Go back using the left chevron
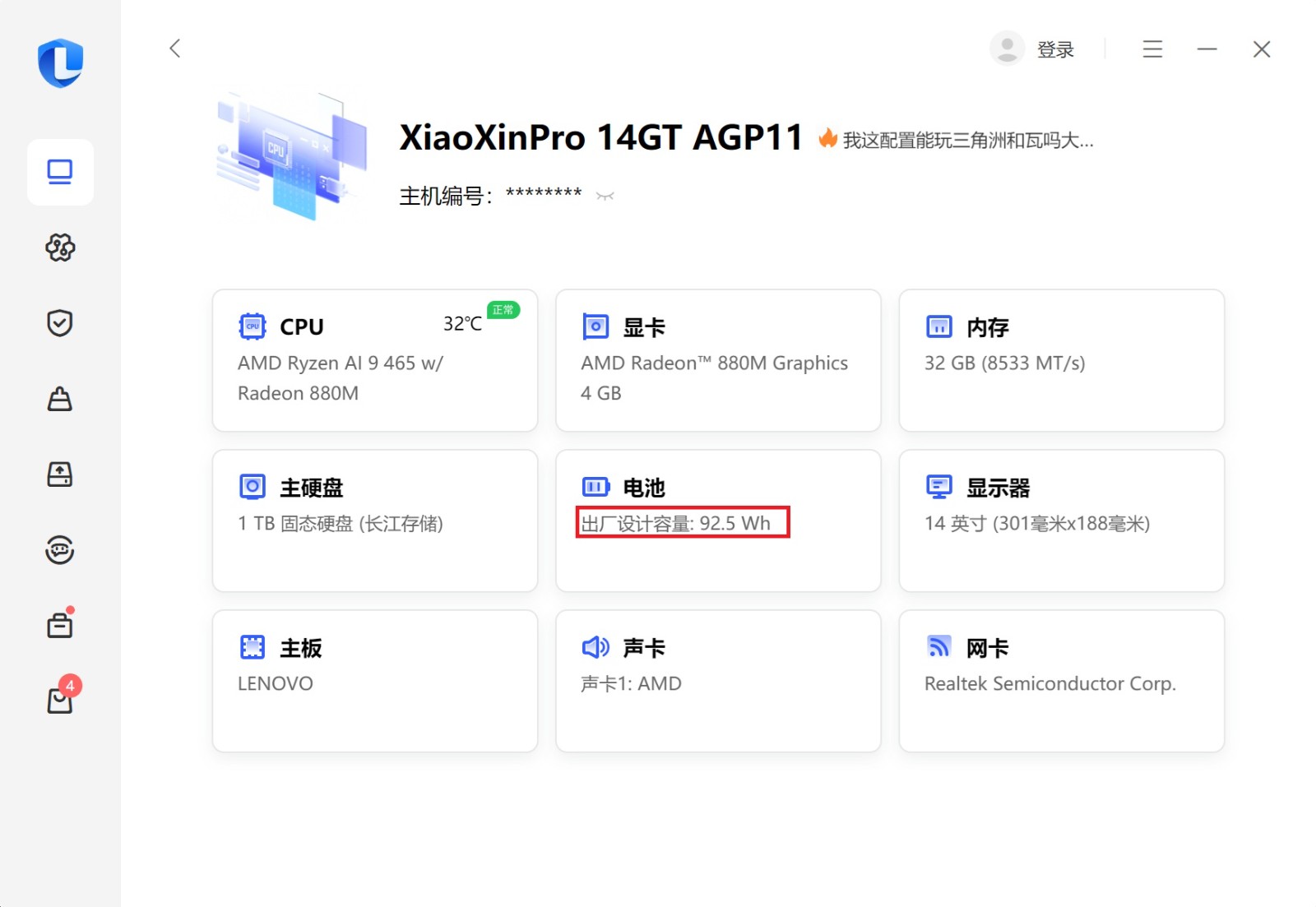Image resolution: width=1316 pixels, height=907 pixels. click(175, 49)
